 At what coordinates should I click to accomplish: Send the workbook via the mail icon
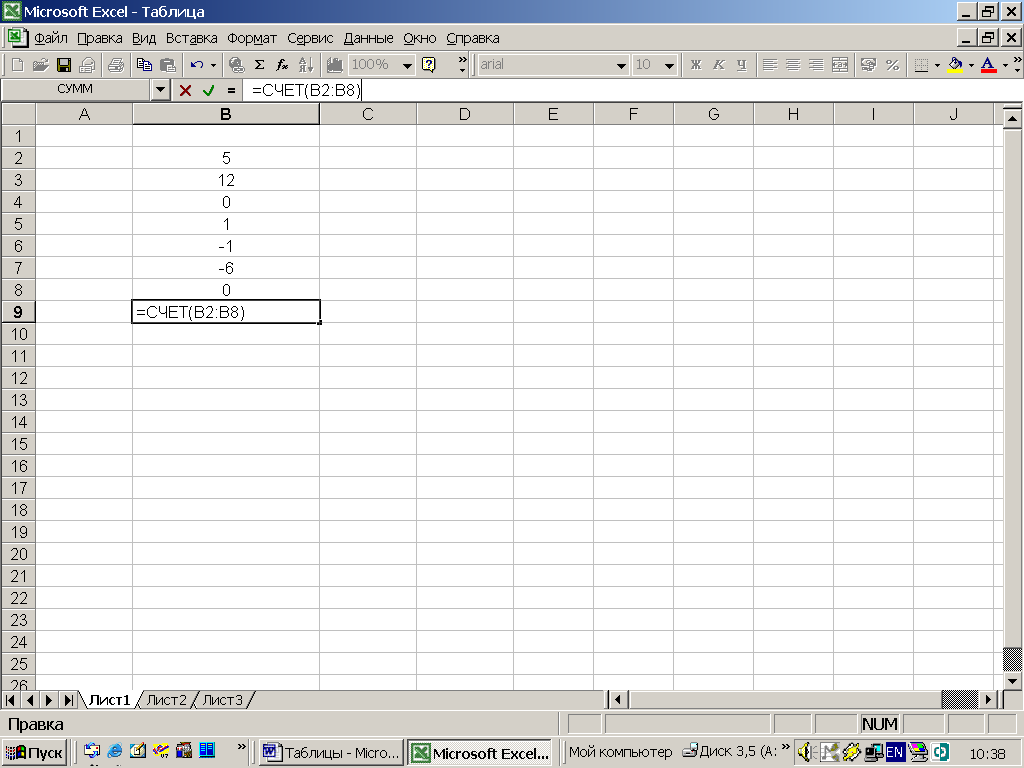pos(87,65)
